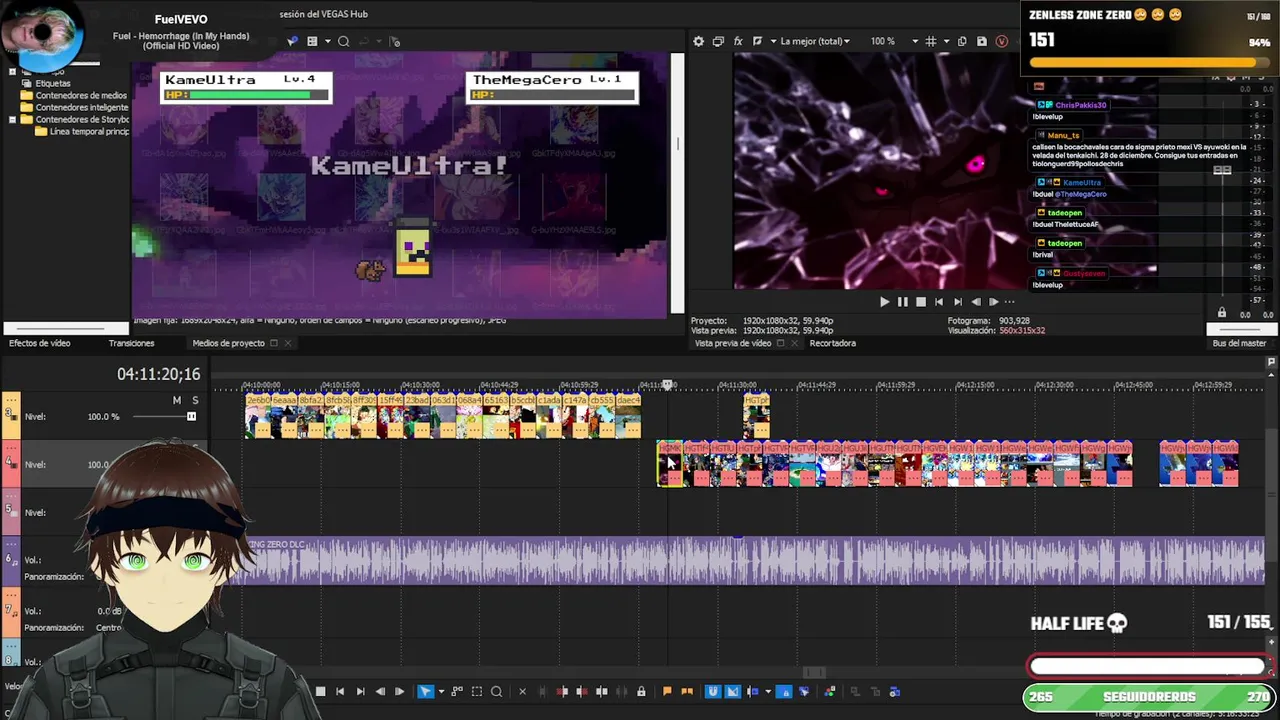Pause the video preview
This screenshot has height=720, width=1280.
point(902,301)
